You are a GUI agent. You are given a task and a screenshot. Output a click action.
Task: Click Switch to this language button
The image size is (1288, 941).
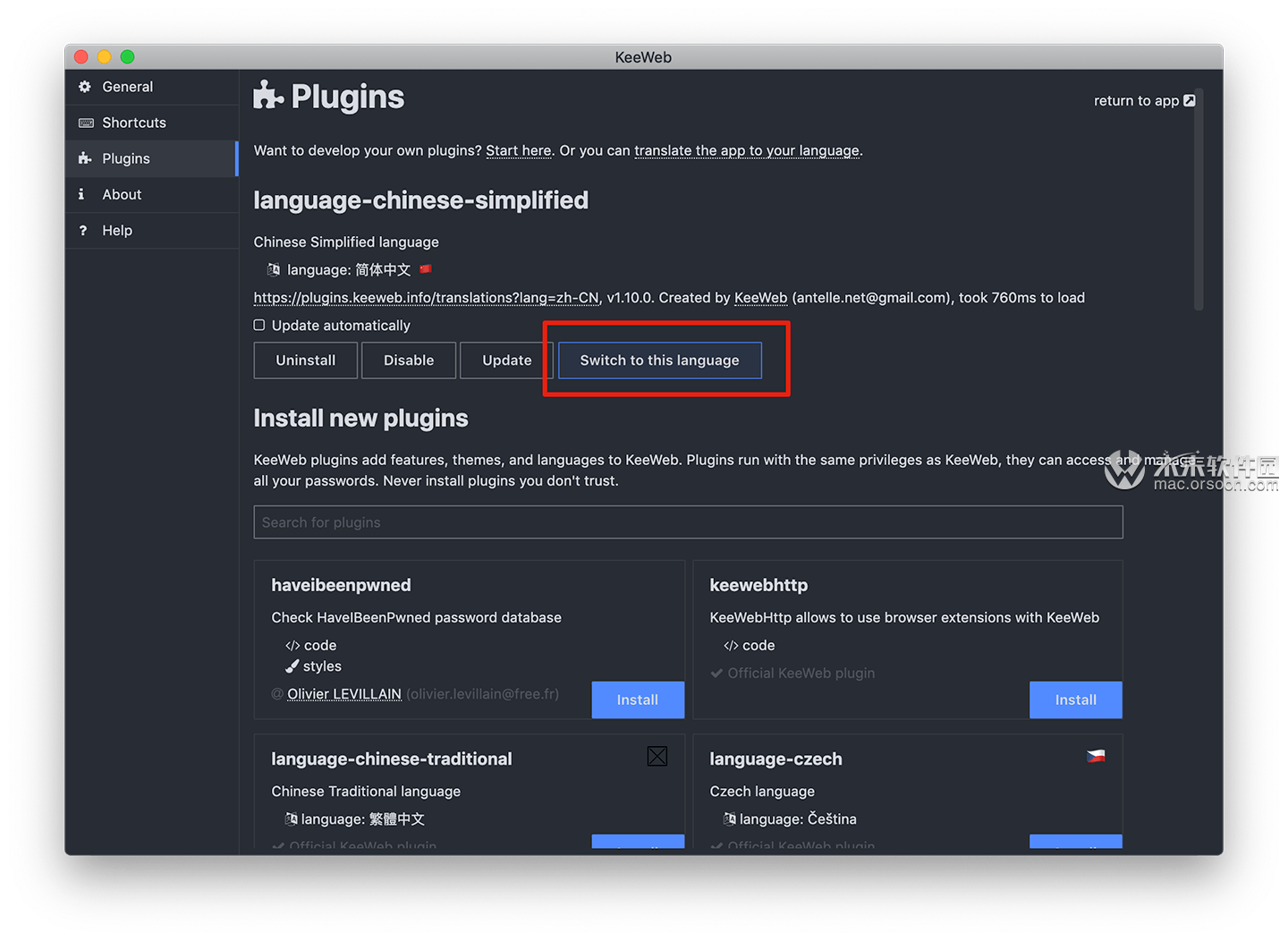[660, 360]
